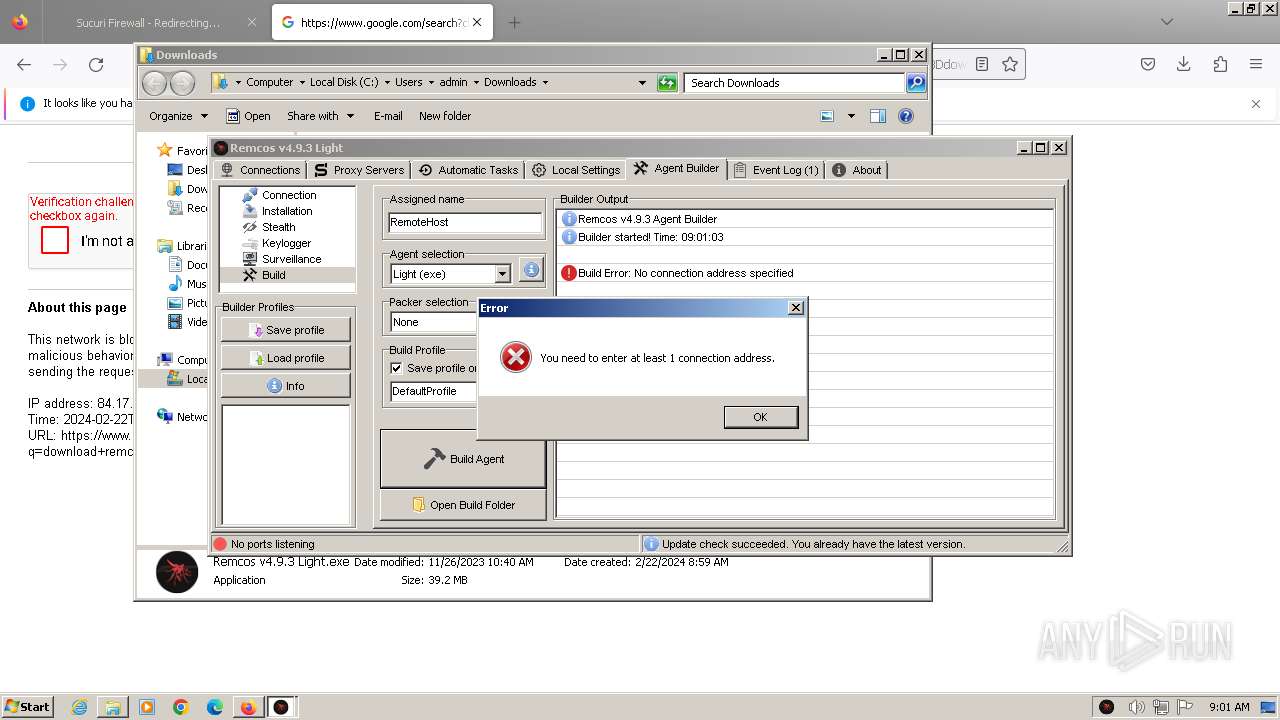
Task: Click the Save profile button
Action: point(286,330)
